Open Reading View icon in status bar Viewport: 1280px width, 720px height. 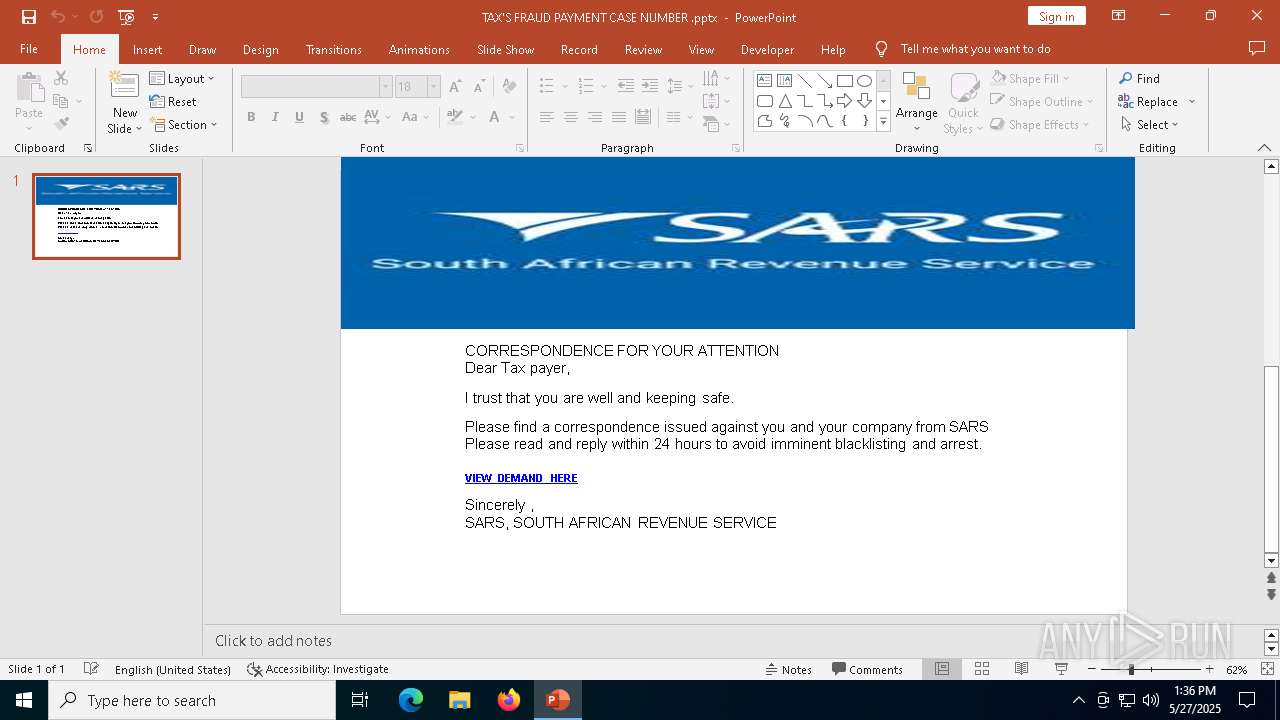(x=1021, y=669)
